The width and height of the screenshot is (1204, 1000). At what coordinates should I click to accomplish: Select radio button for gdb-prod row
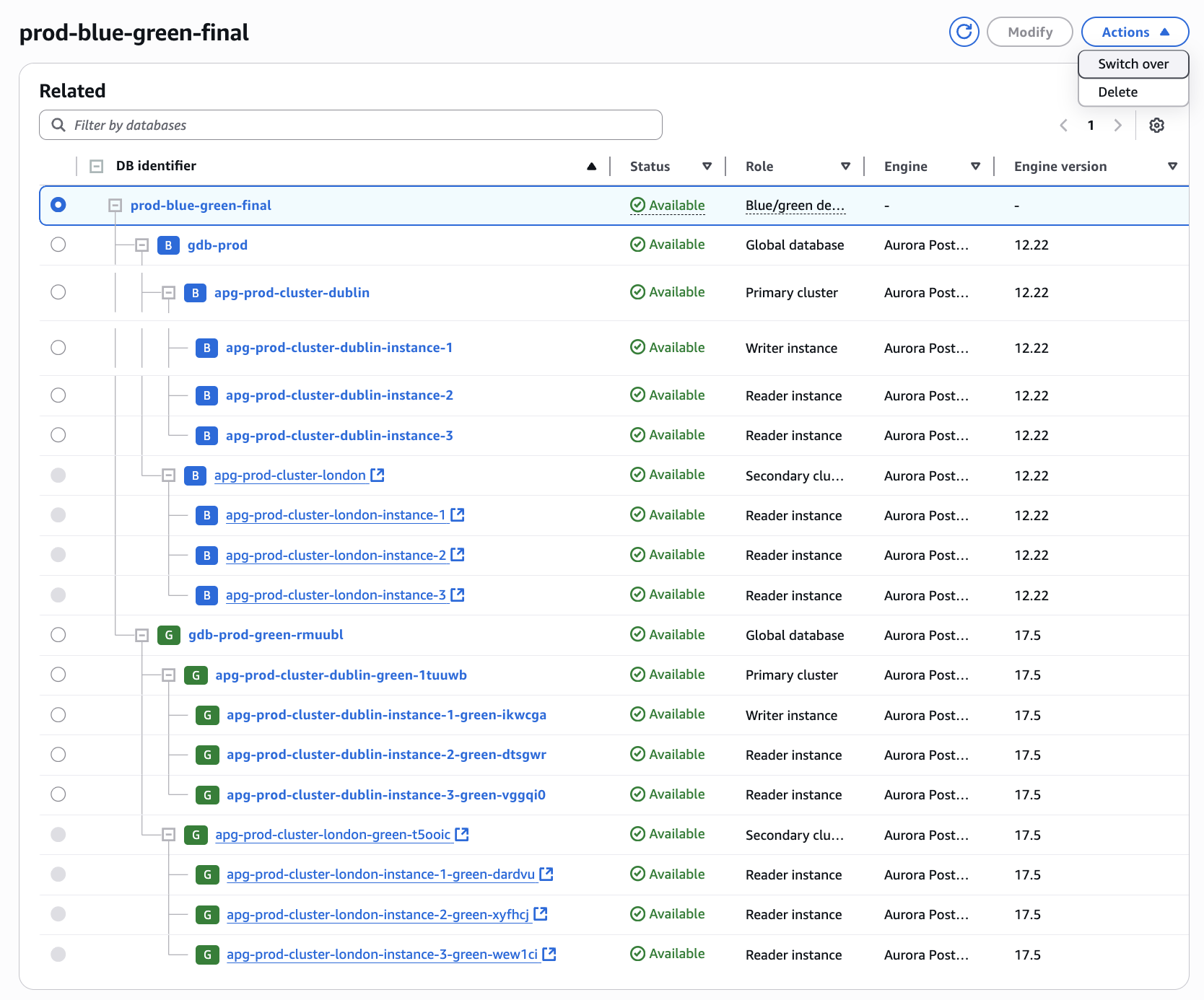[x=58, y=245]
